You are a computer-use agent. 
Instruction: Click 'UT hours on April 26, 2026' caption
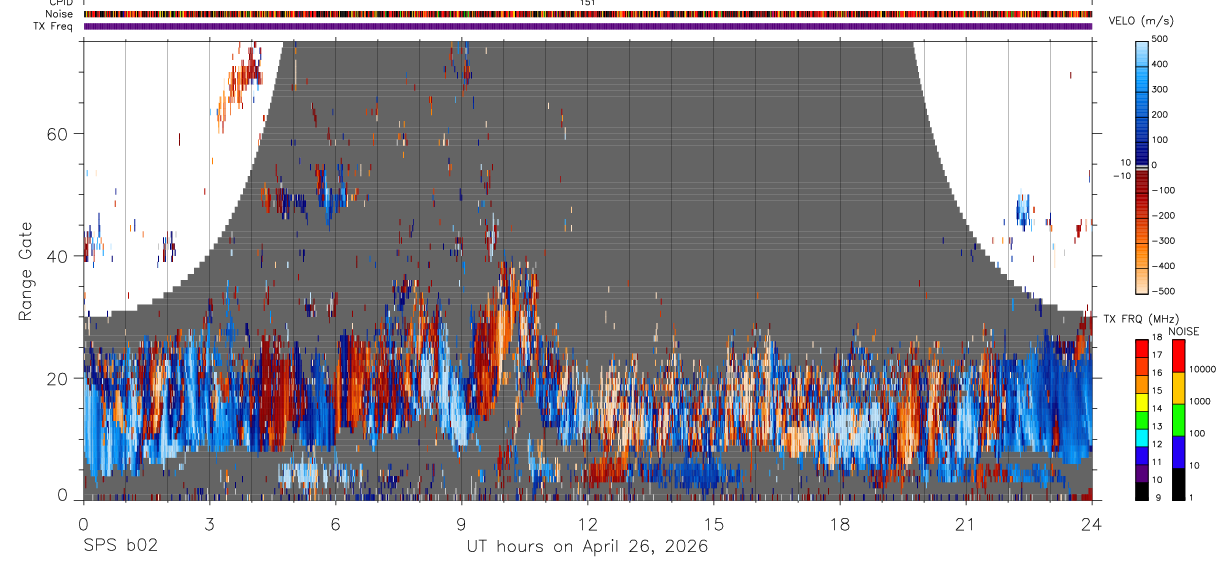587,547
